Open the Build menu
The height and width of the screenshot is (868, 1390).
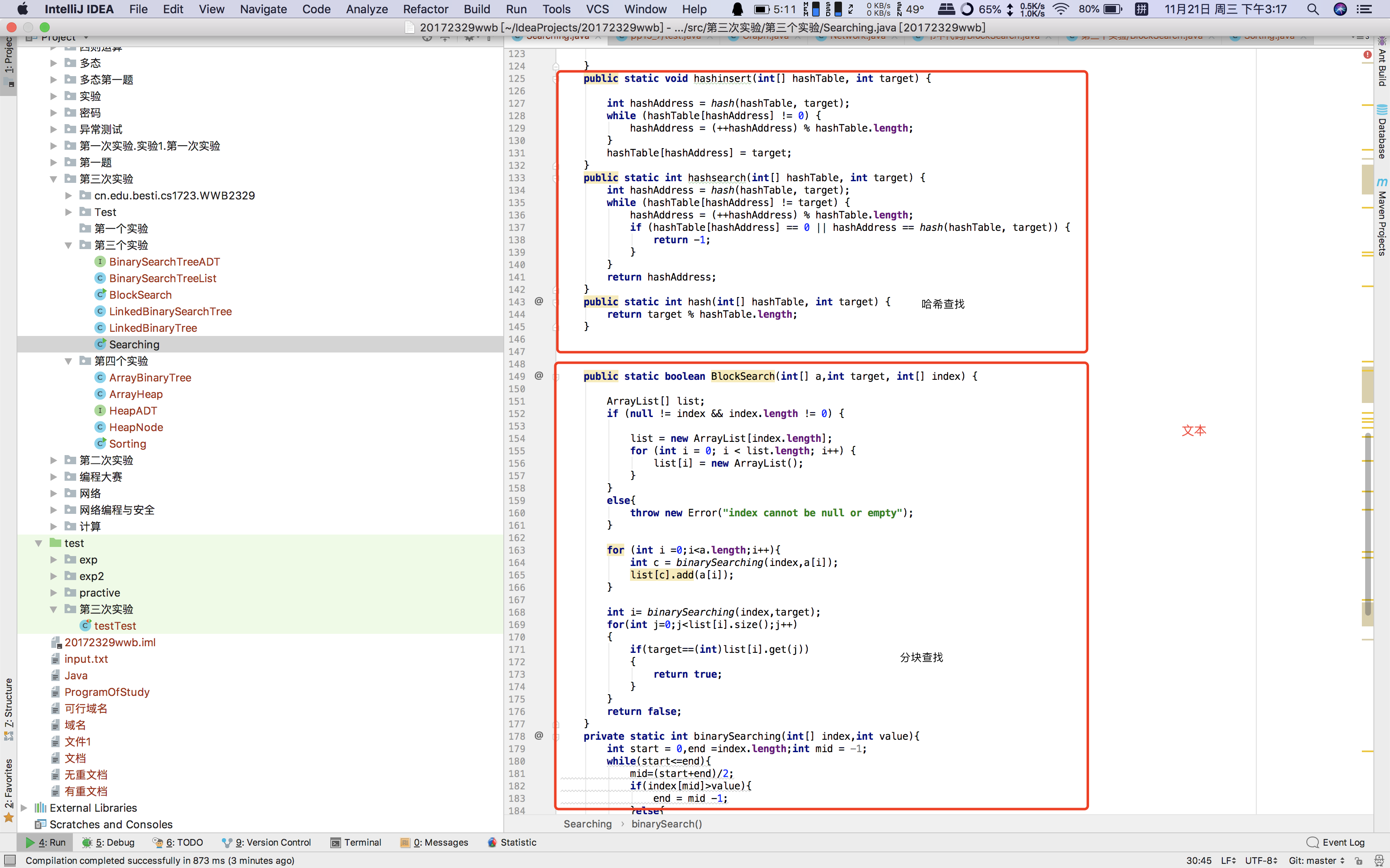tap(477, 9)
